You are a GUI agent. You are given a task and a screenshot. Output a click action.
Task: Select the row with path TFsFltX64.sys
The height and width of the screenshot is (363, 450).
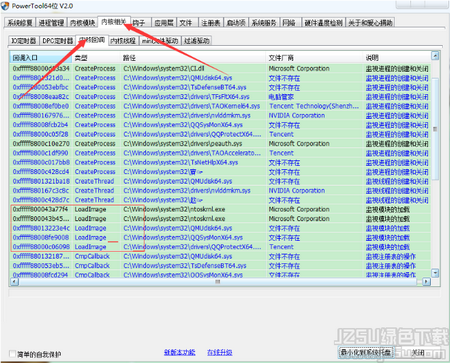[220, 97]
